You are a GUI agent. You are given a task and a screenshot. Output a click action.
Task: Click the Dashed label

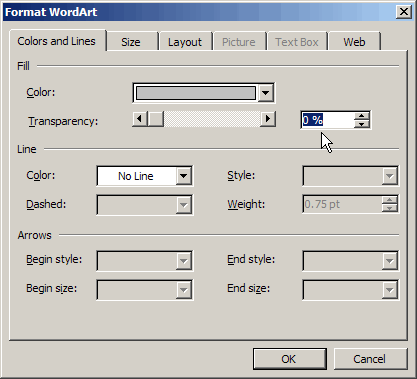pos(46,204)
